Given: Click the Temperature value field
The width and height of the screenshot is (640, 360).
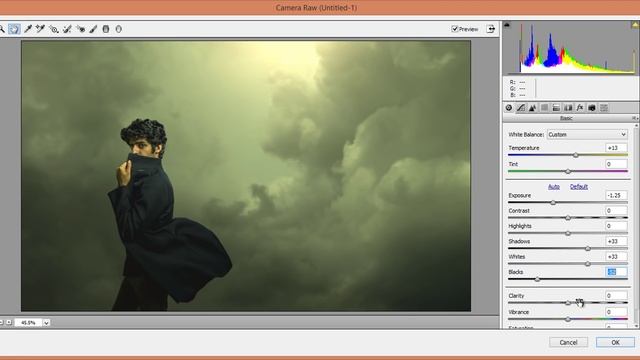Looking at the screenshot, I should click(616, 148).
